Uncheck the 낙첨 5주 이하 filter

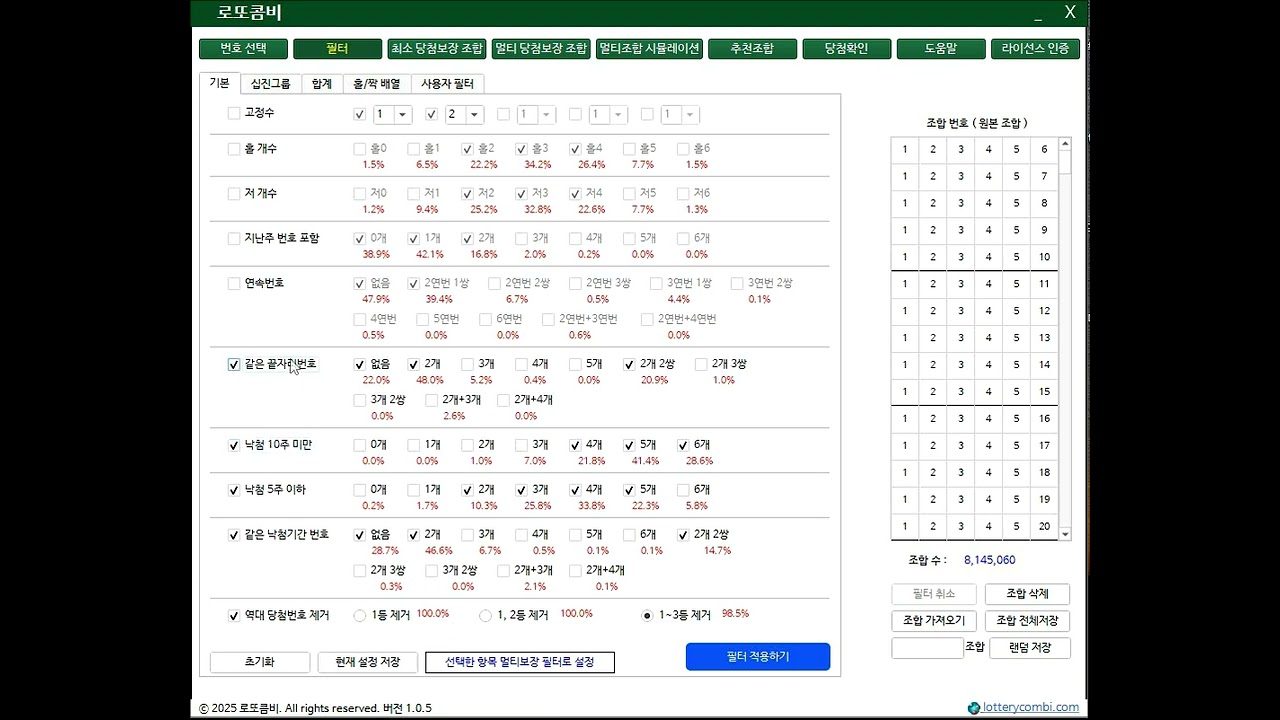[x=234, y=491]
